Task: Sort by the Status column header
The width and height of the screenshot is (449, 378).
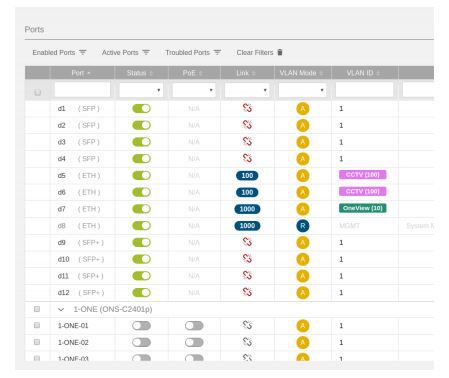Action: (141, 73)
